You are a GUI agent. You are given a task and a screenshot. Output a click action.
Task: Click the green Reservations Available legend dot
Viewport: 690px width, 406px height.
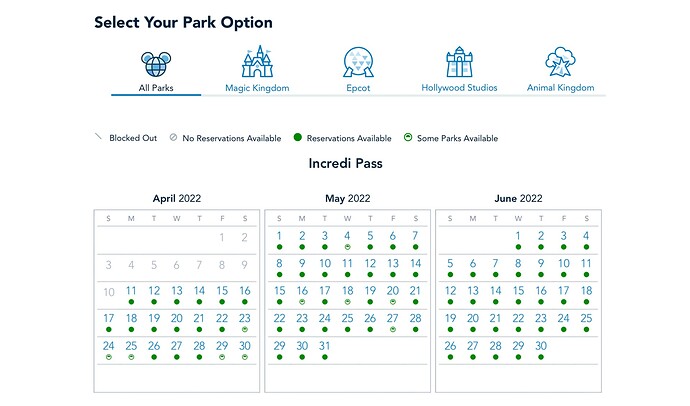point(298,138)
